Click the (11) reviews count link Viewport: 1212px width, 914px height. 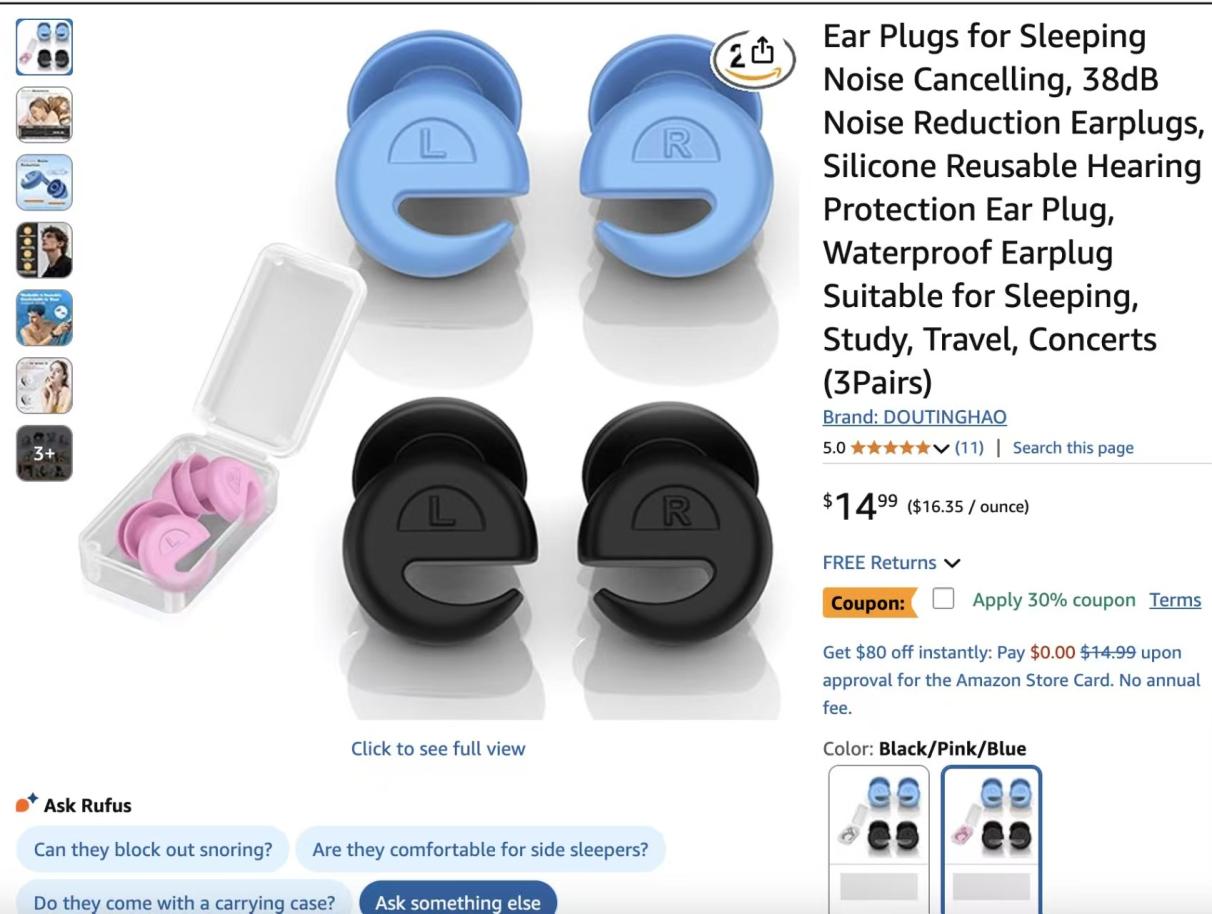pyautogui.click(x=968, y=447)
